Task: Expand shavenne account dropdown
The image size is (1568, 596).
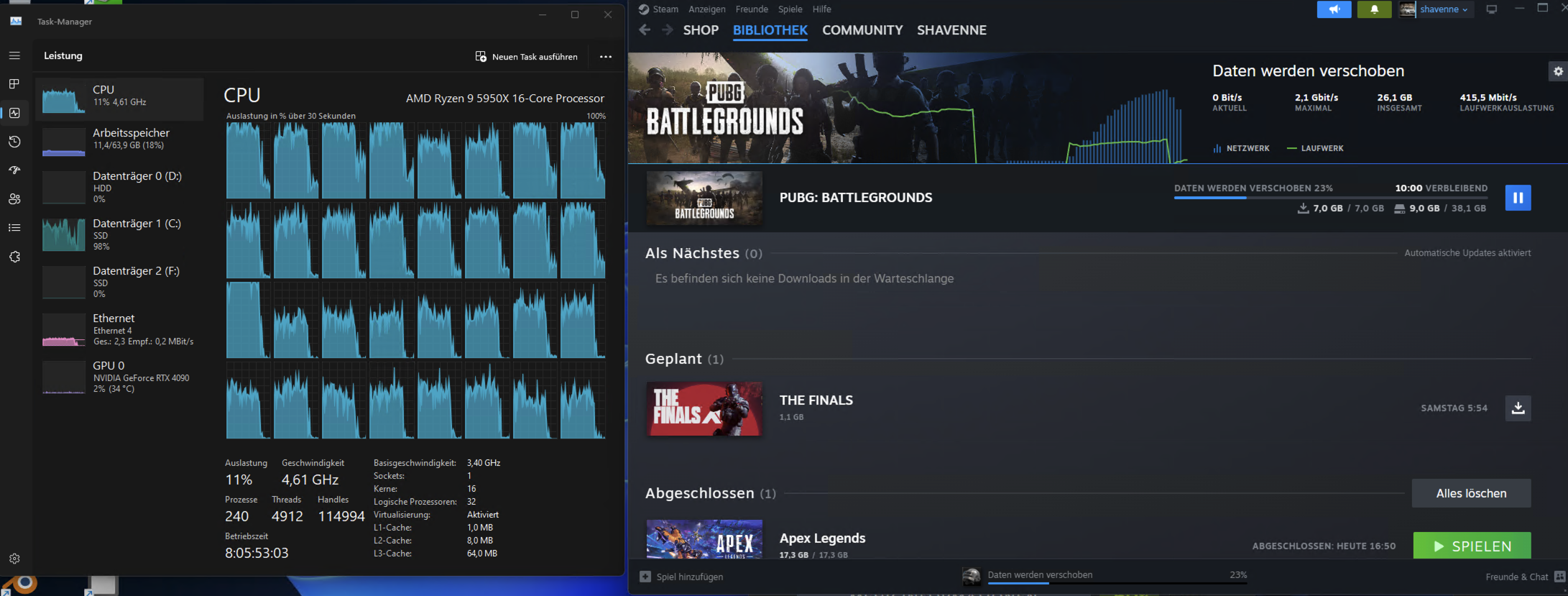Action: tap(1443, 9)
